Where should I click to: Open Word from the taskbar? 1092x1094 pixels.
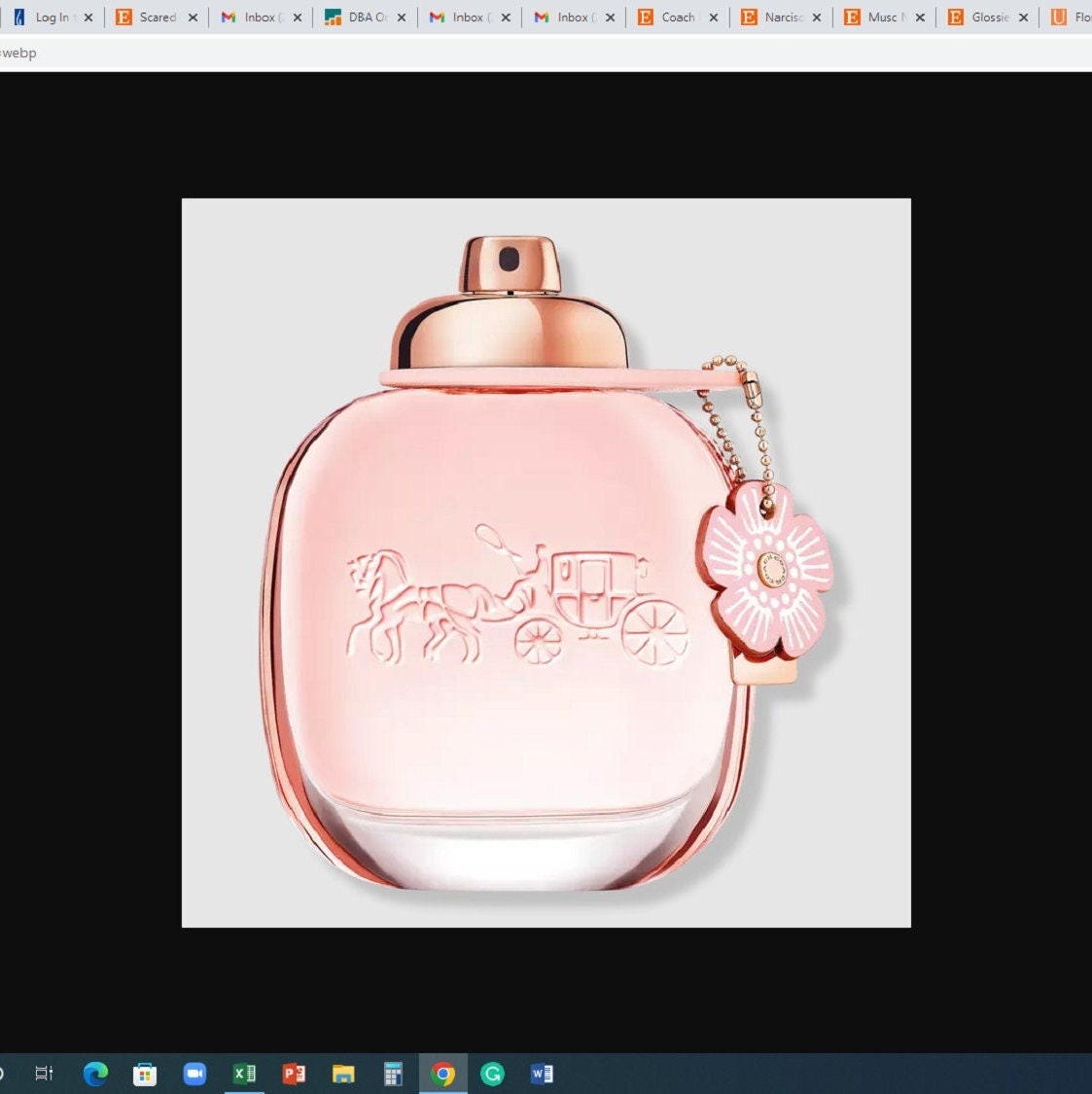click(x=543, y=1073)
